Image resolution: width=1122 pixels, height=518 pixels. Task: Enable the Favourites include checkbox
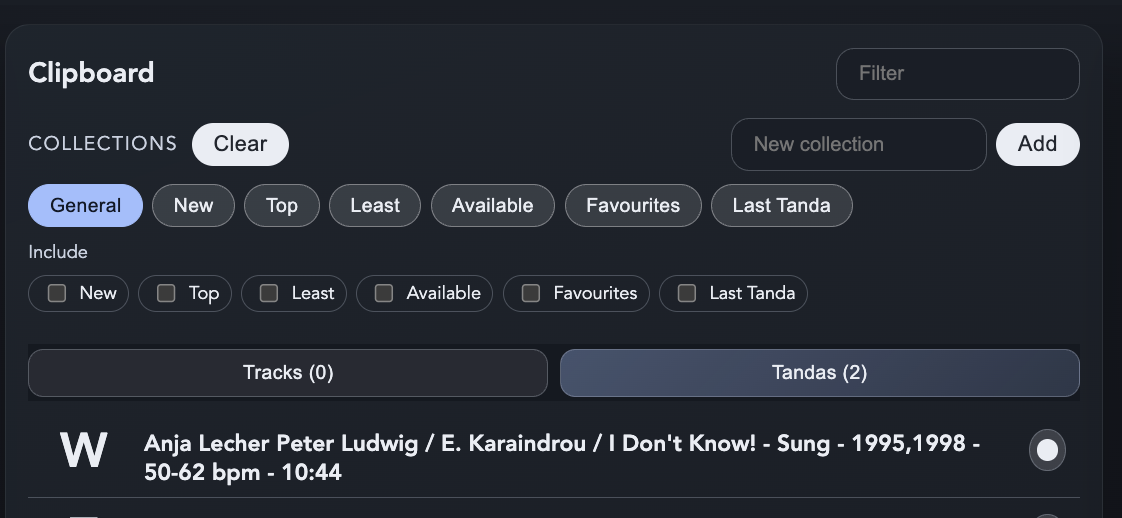pyautogui.click(x=531, y=293)
